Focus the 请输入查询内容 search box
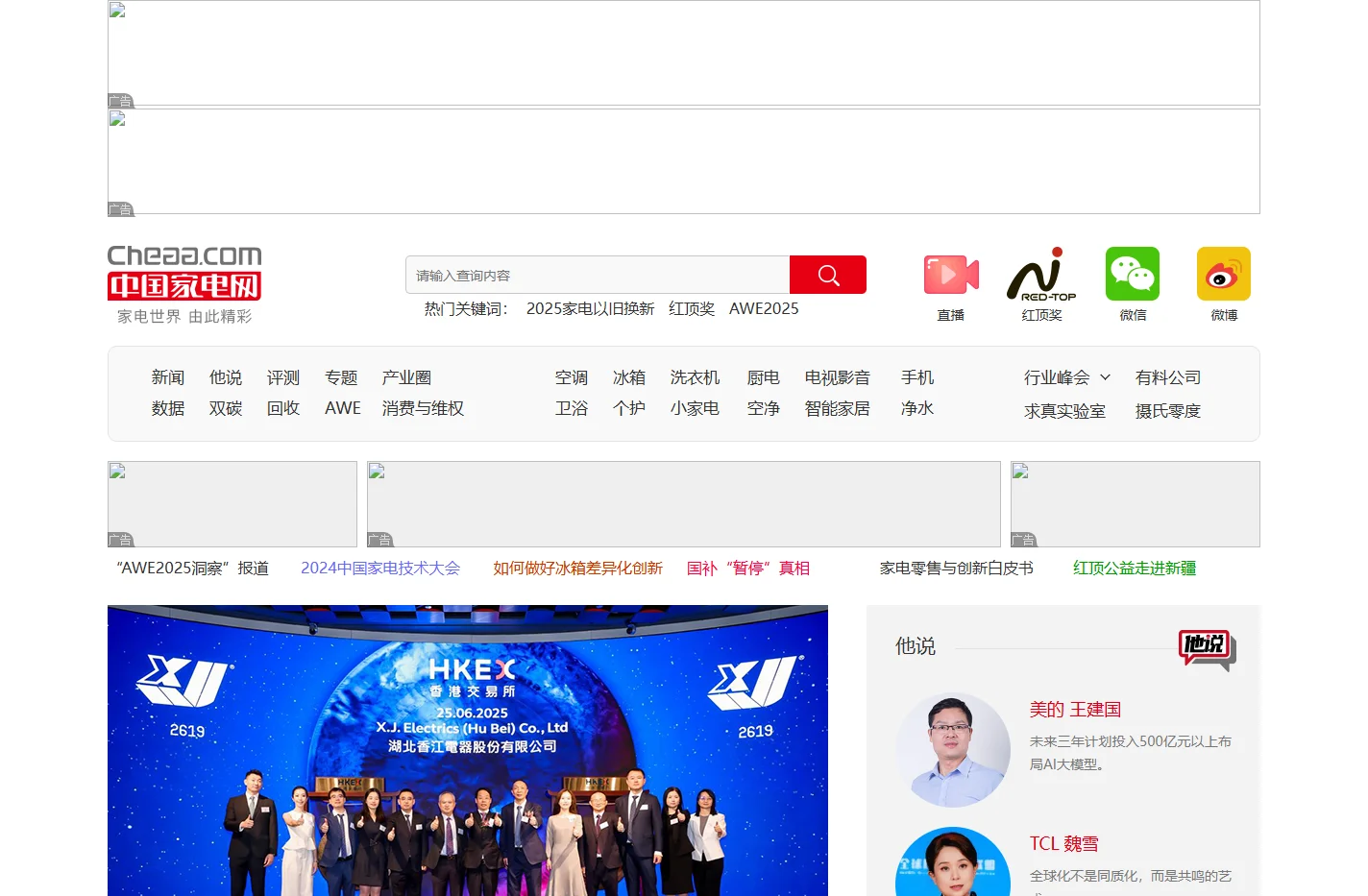Viewport: 1368px width, 896px height. tap(598, 275)
